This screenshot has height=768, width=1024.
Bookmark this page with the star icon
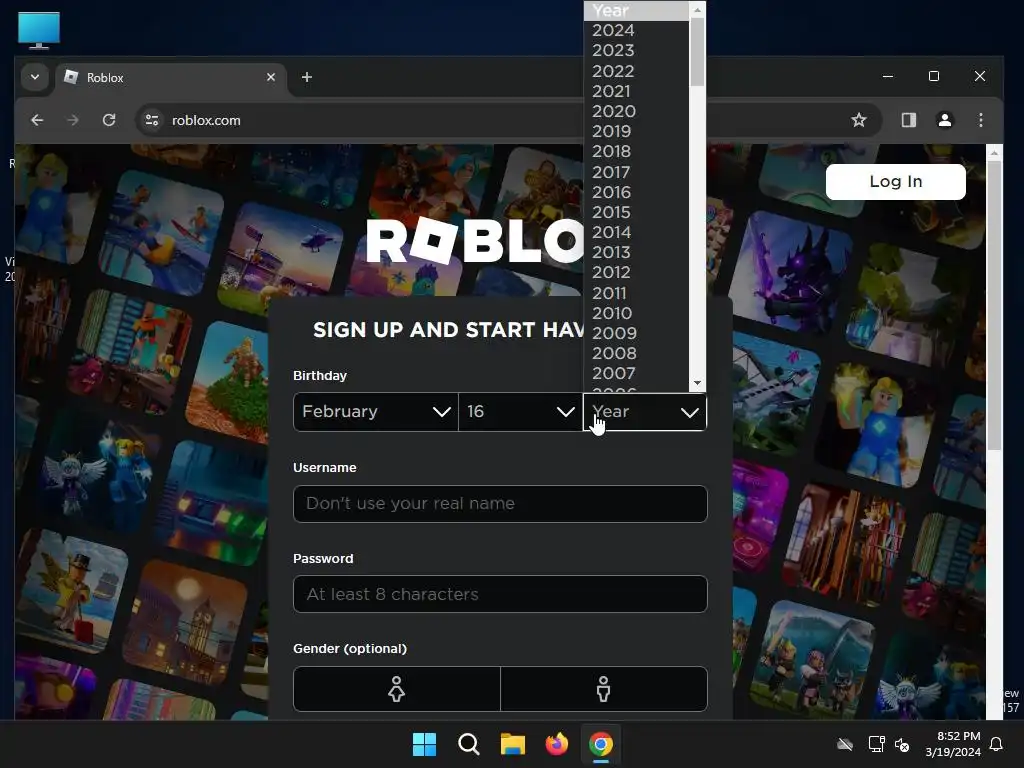(x=859, y=120)
